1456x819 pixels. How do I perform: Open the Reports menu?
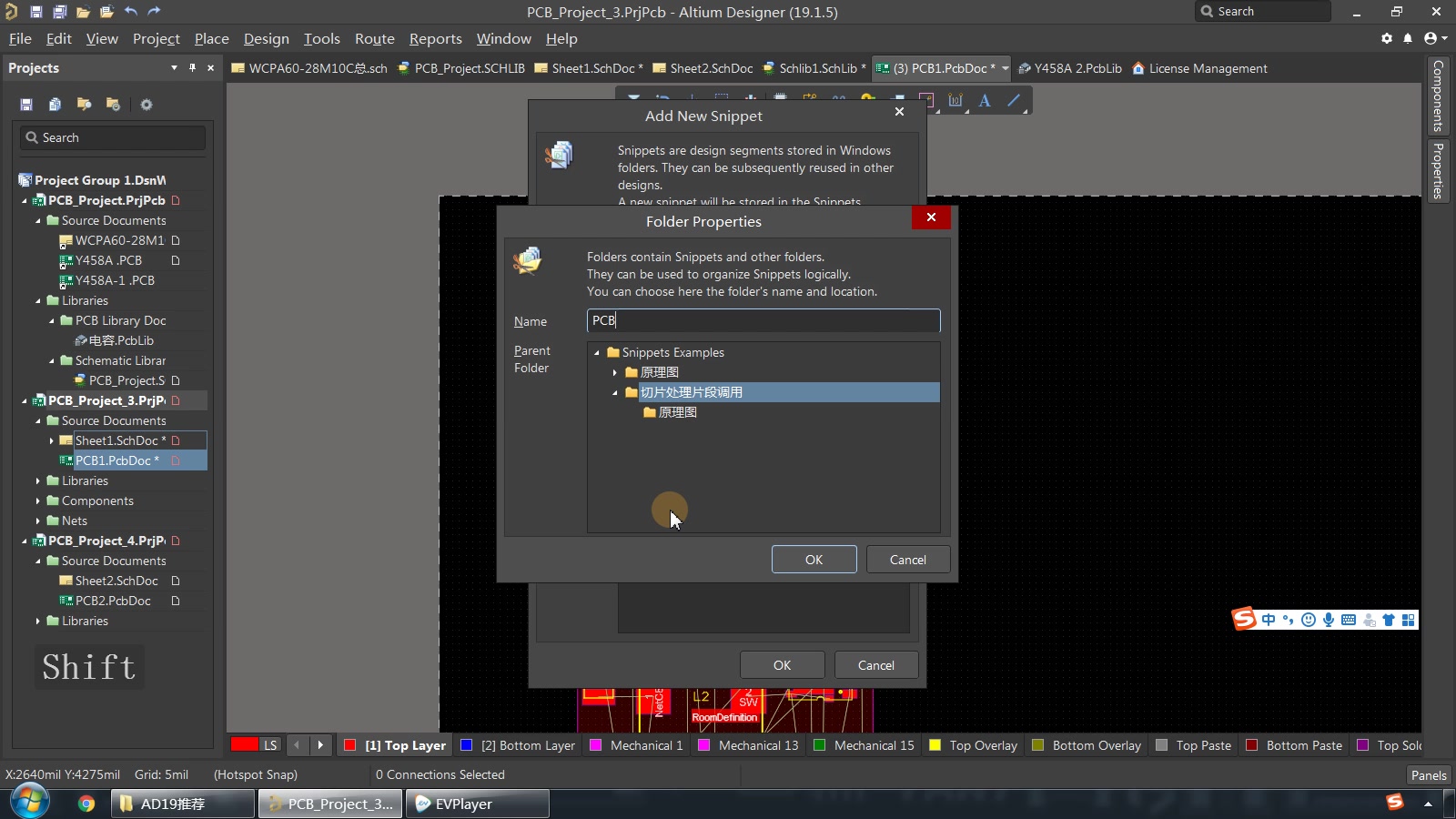436,38
